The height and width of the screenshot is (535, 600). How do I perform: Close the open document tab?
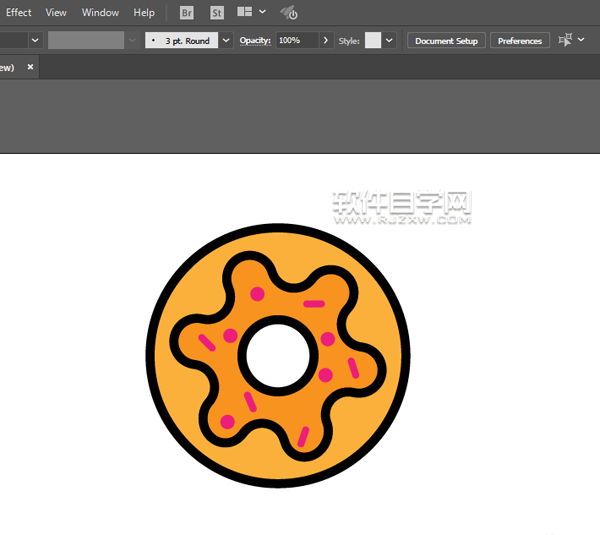point(30,67)
